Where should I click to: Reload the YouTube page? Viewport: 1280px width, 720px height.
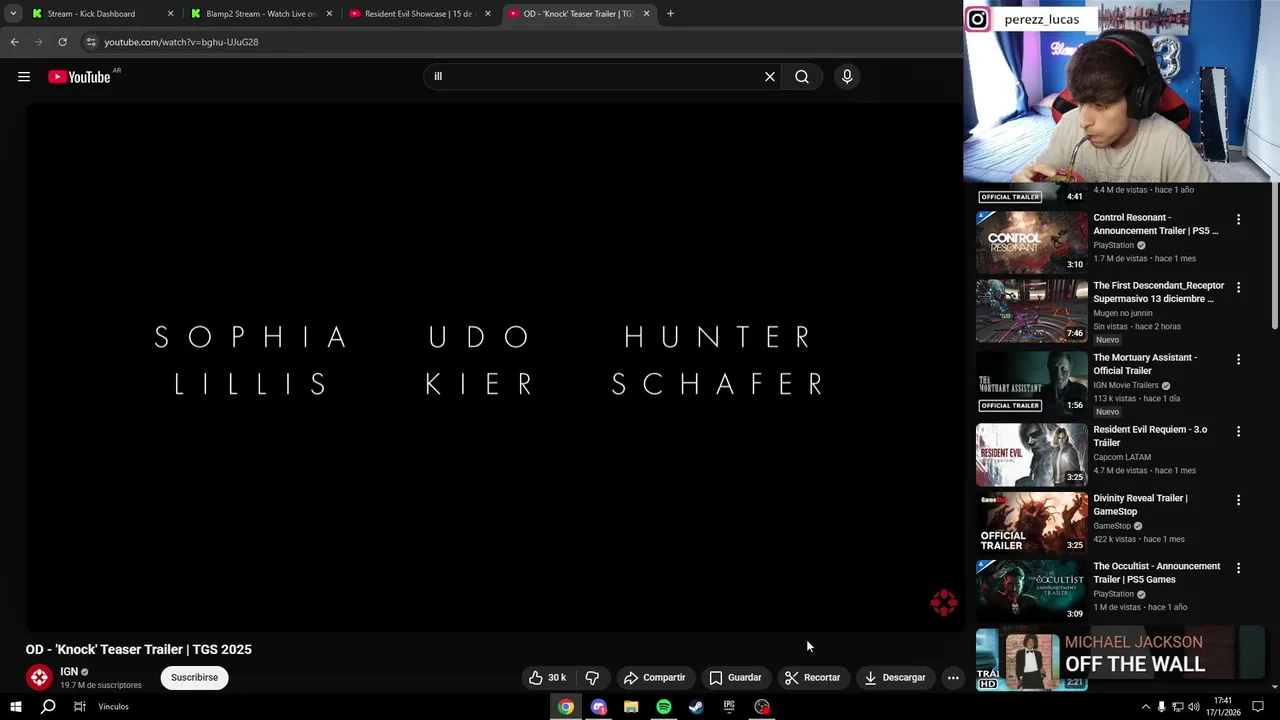[62, 42]
